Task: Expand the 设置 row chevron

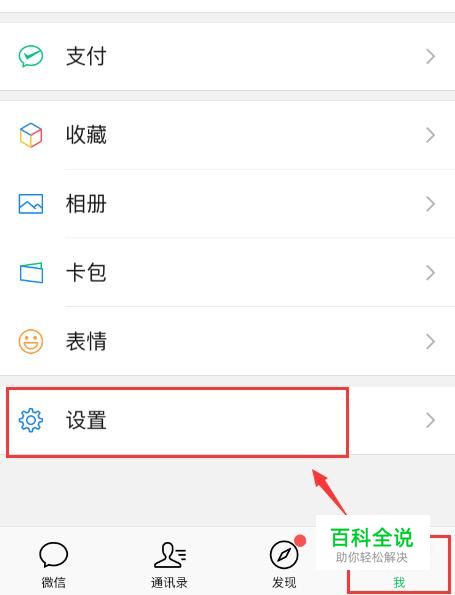Action: point(430,420)
